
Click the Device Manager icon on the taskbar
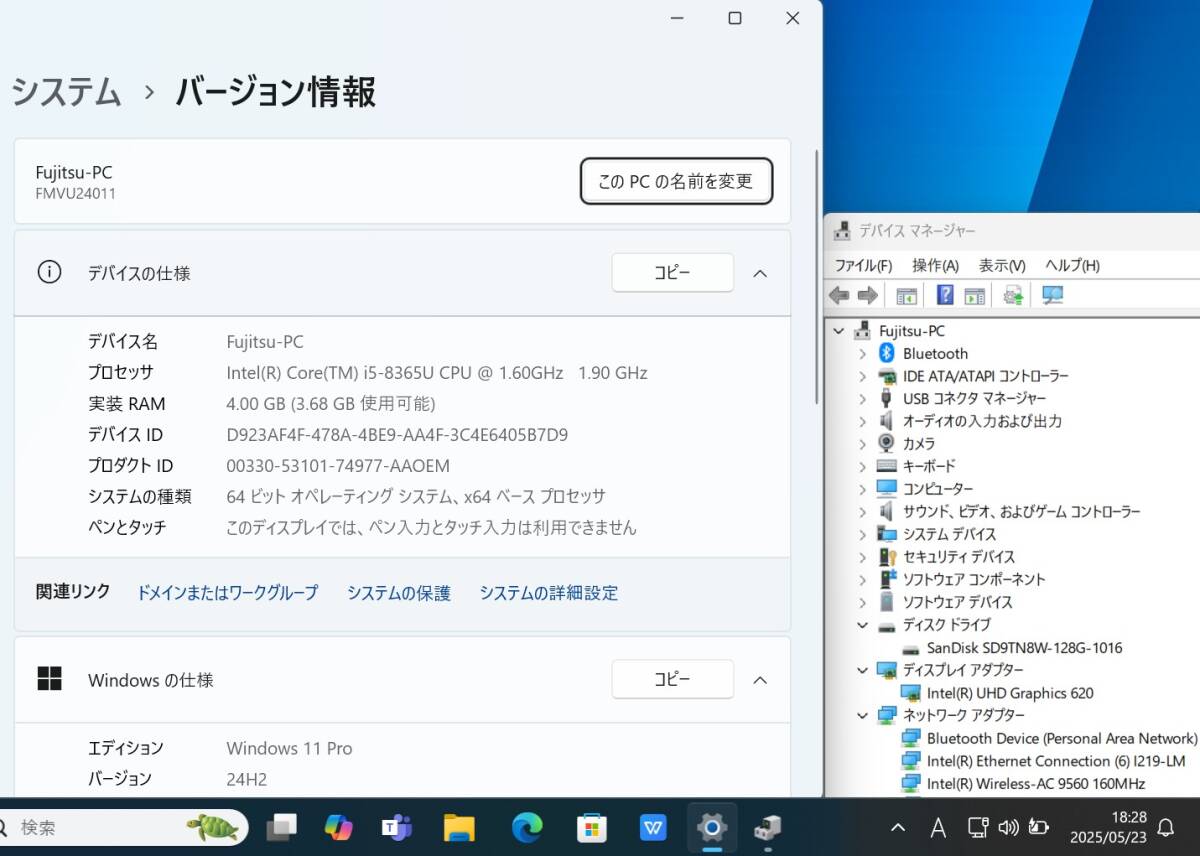pyautogui.click(x=768, y=827)
